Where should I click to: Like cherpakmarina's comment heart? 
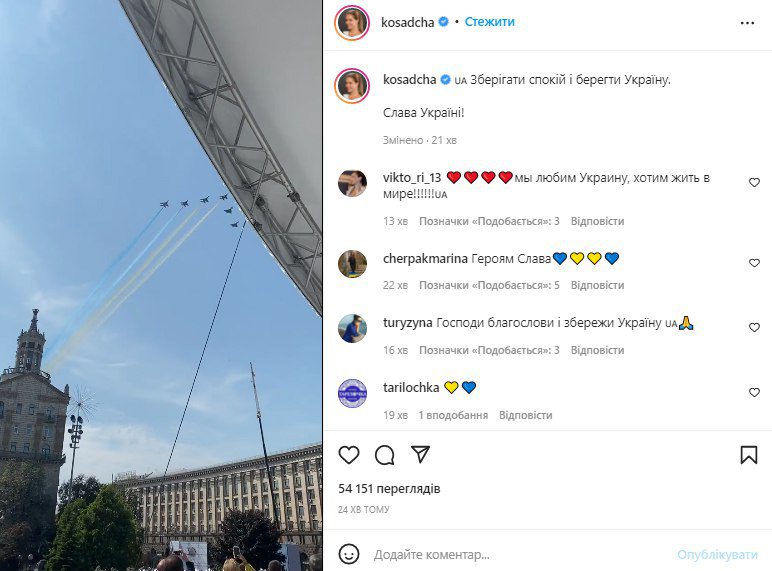point(754,263)
